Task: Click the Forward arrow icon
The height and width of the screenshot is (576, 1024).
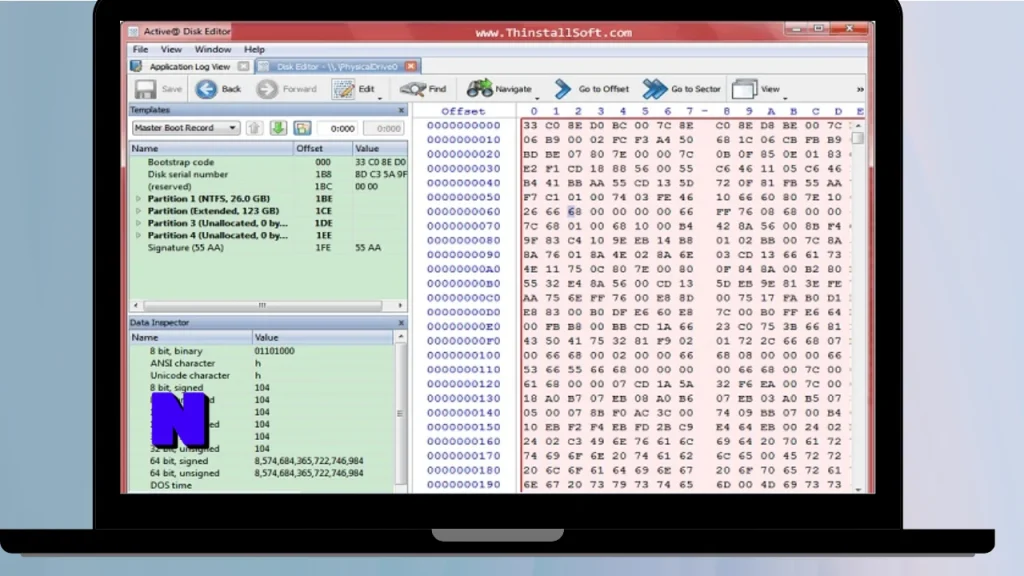Action: [x=267, y=89]
